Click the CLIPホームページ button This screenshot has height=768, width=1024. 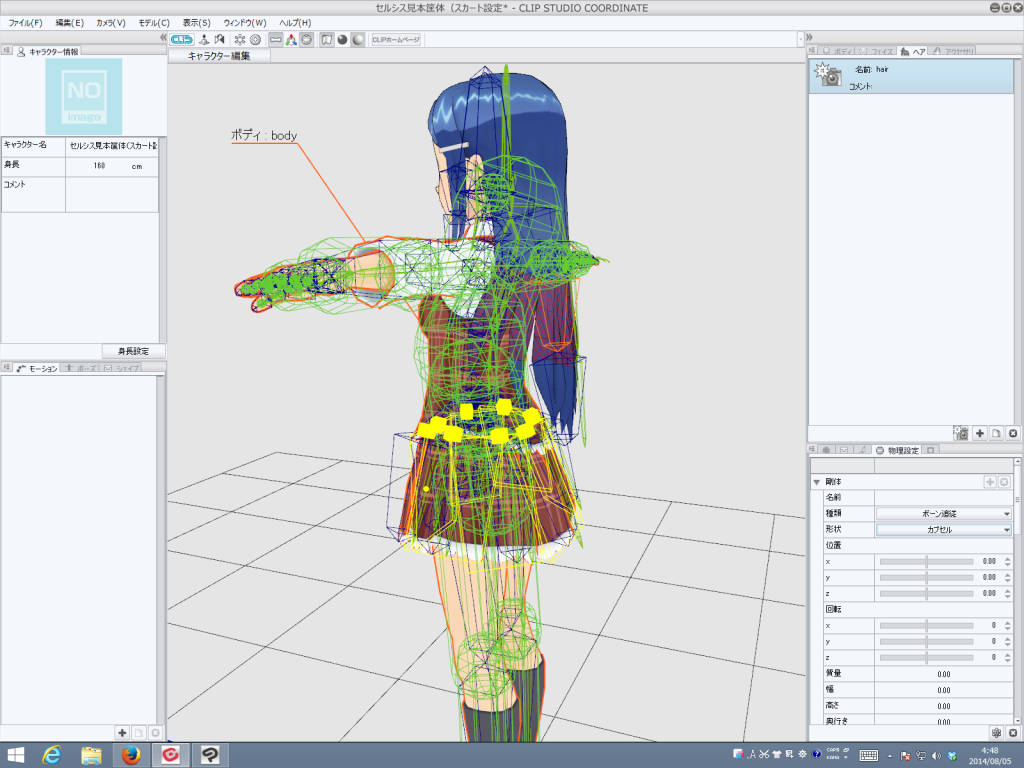[396, 40]
